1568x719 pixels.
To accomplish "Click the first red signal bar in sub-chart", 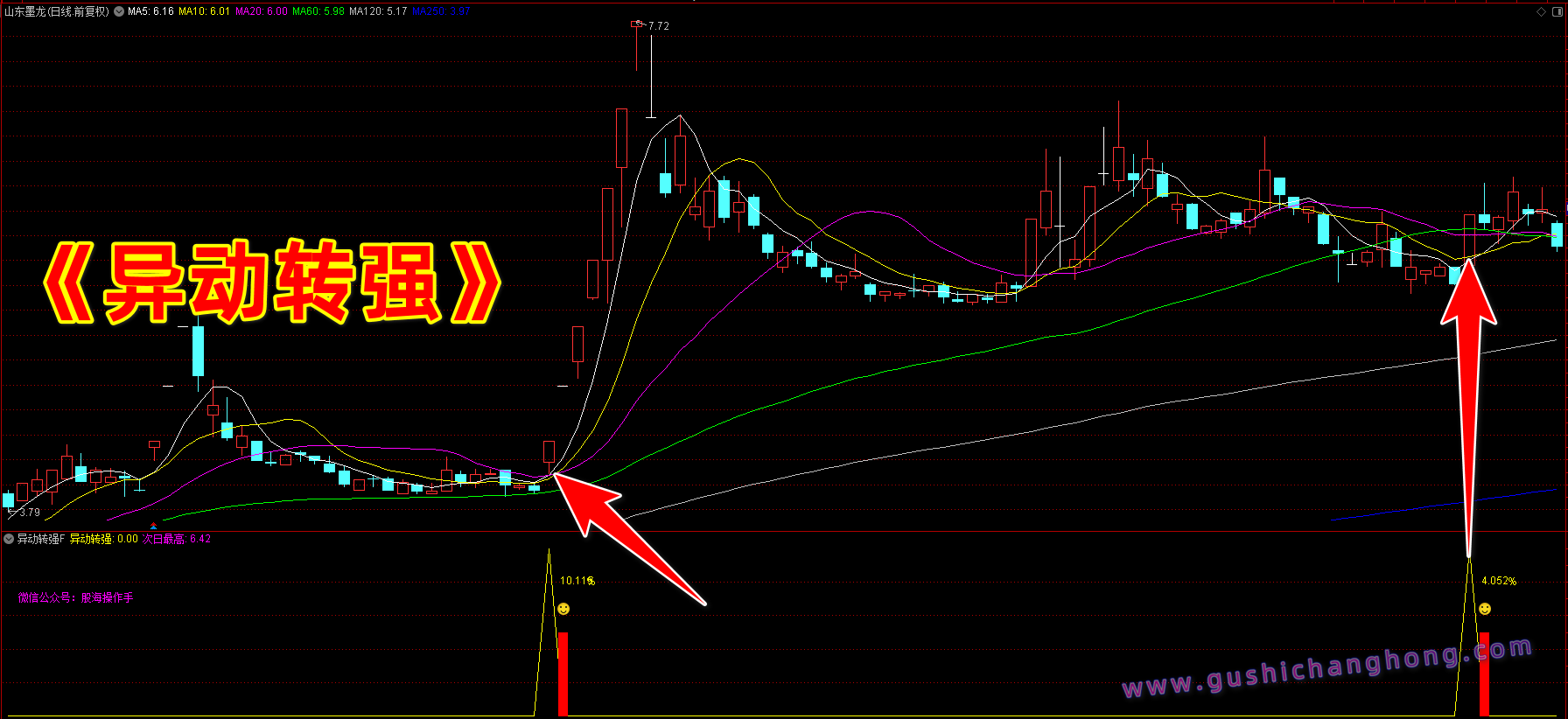I will click(563, 674).
